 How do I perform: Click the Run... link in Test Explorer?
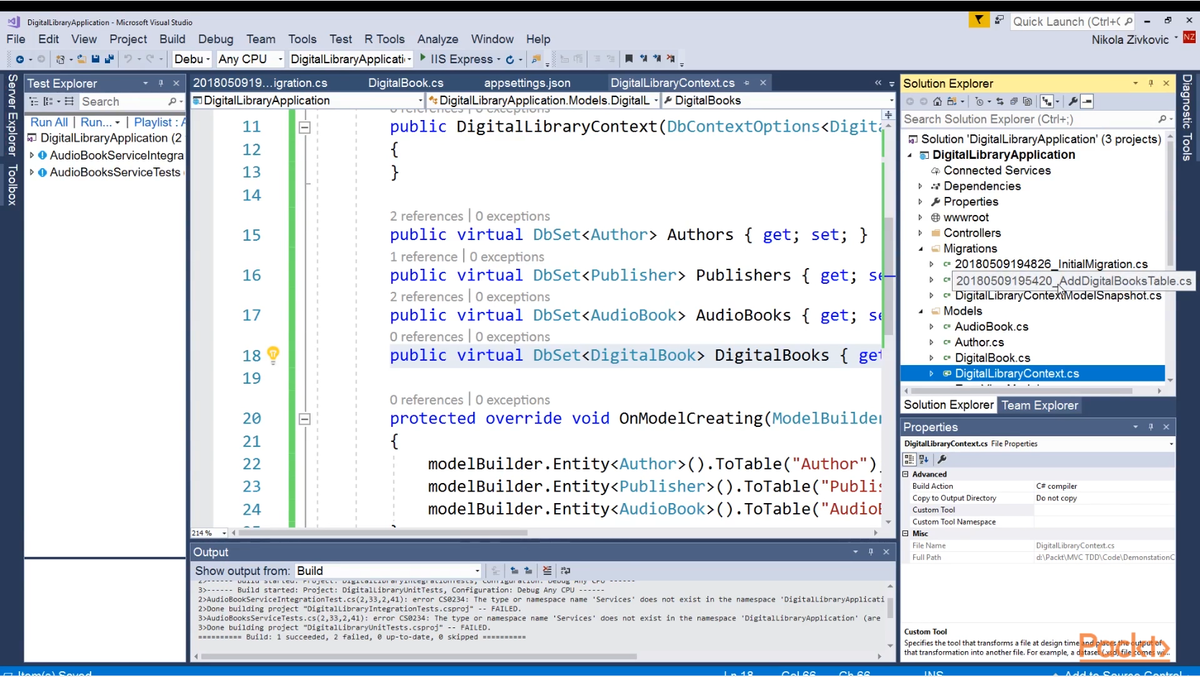[x=96, y=122]
